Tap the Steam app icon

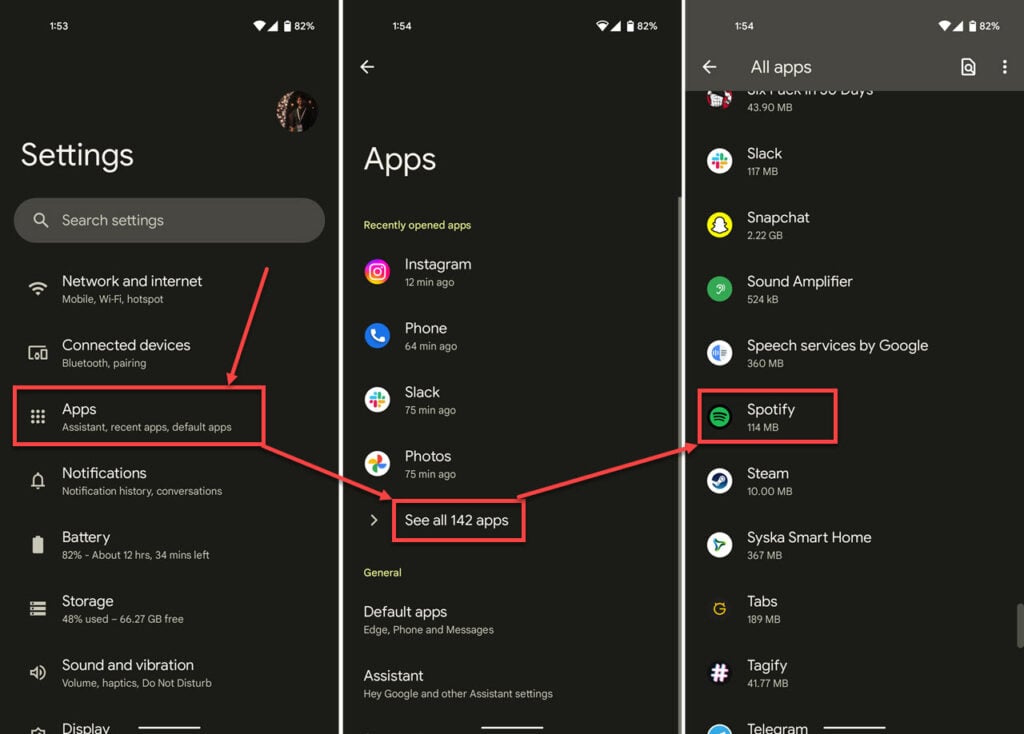point(720,481)
